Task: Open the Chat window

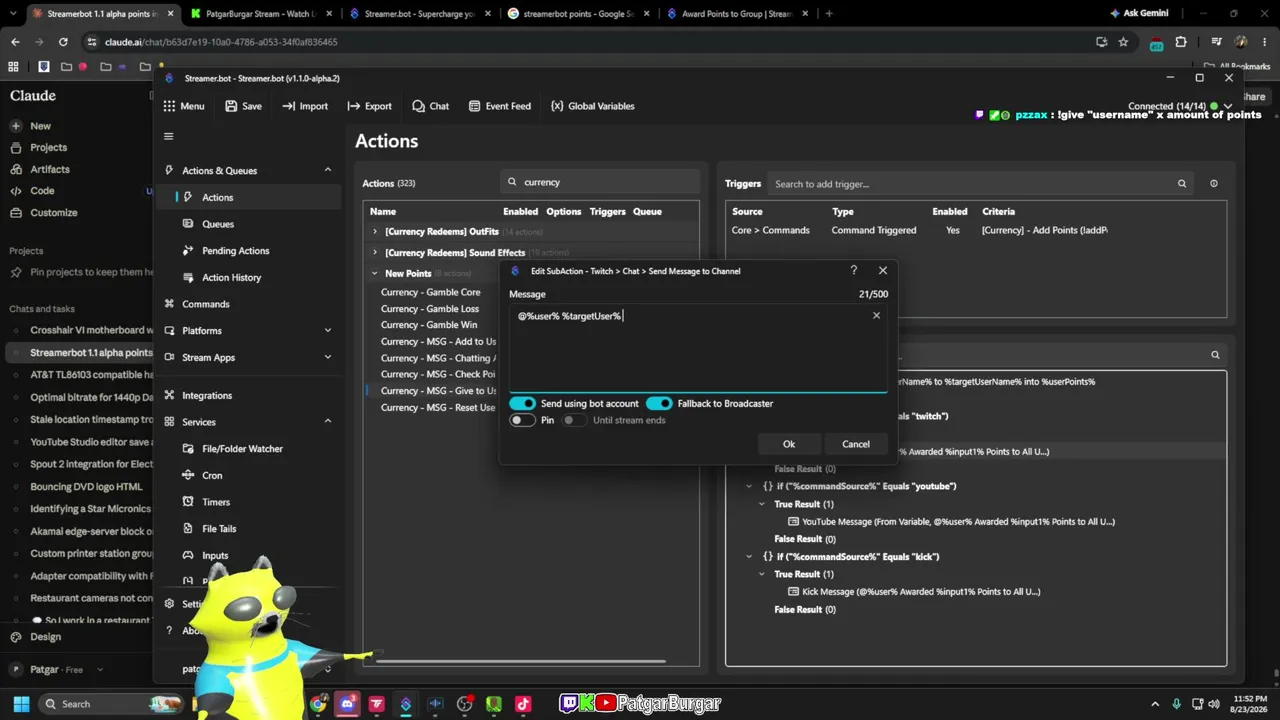Action: pos(430,106)
